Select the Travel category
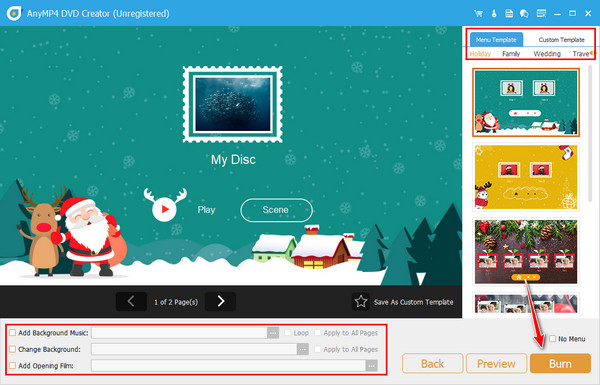Viewport: 600px width, 385px height. [x=580, y=54]
